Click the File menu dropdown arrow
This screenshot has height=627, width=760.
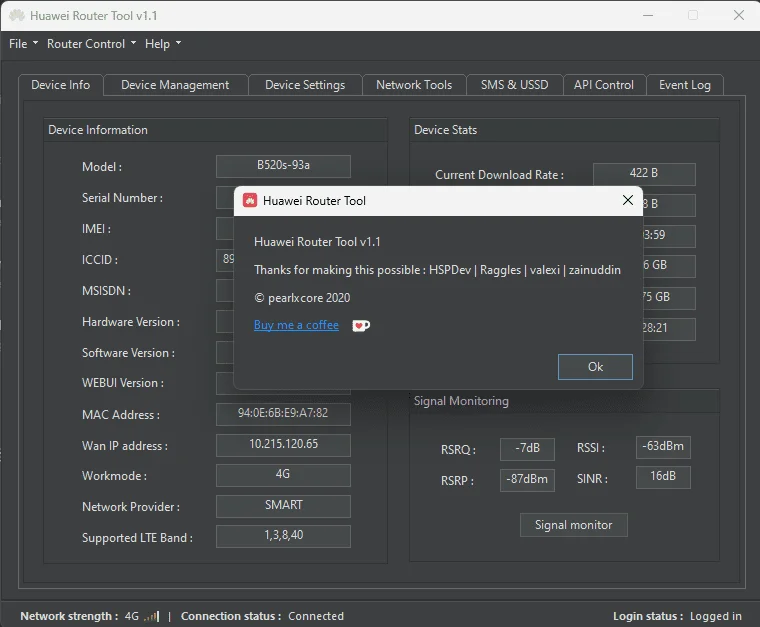point(35,43)
